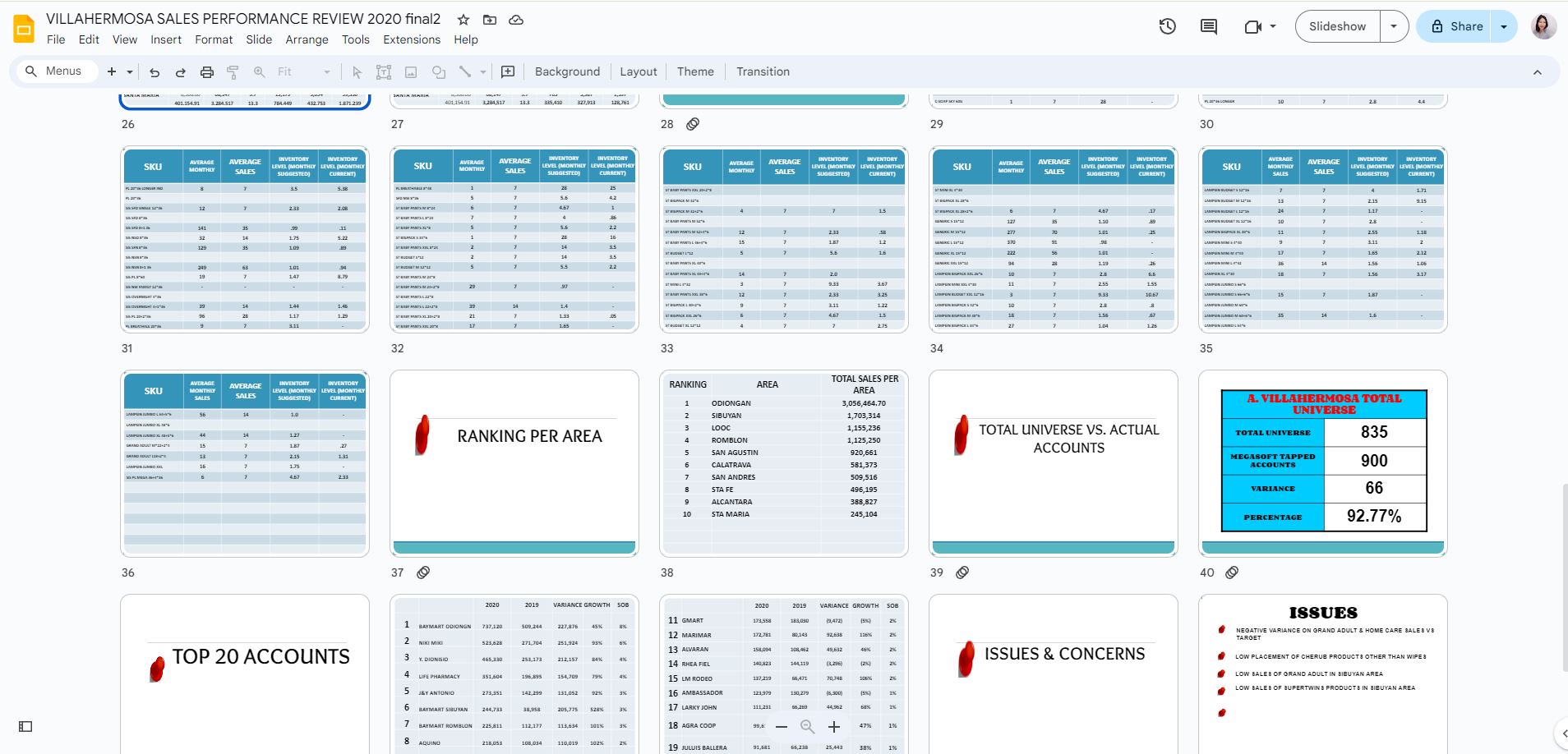Open the Transition panel

(763, 71)
